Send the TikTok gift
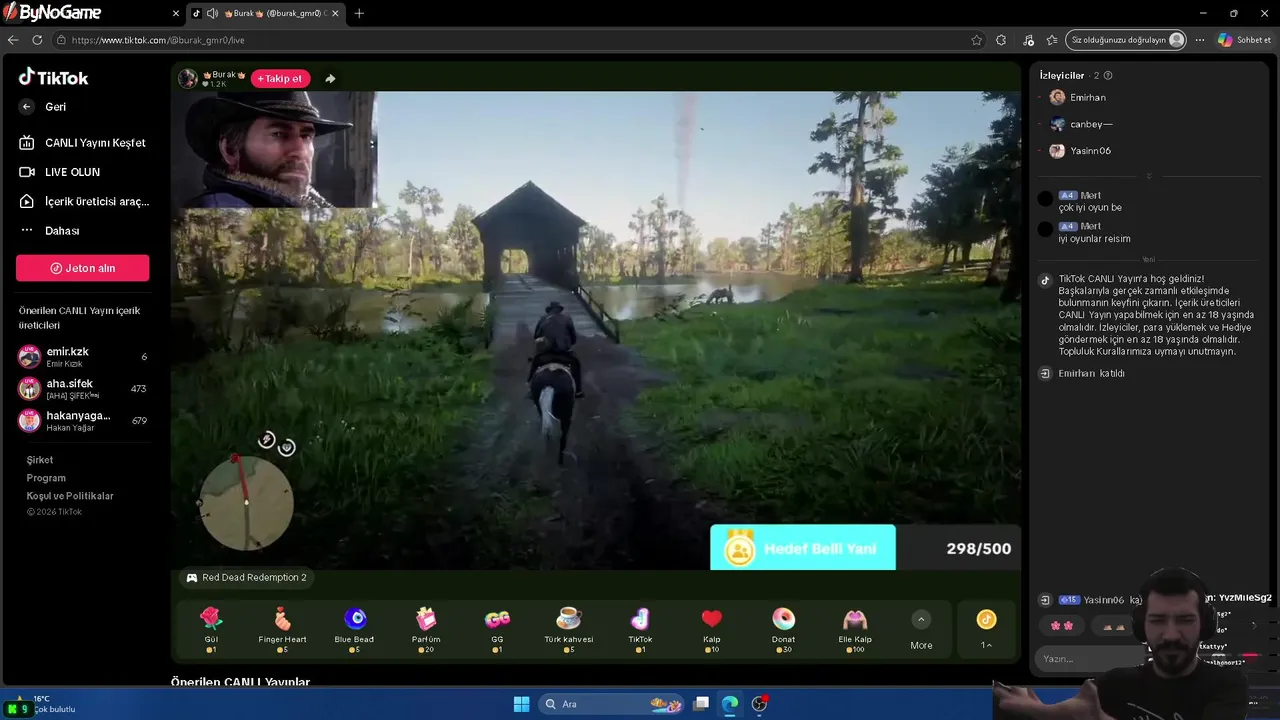 click(x=640, y=629)
